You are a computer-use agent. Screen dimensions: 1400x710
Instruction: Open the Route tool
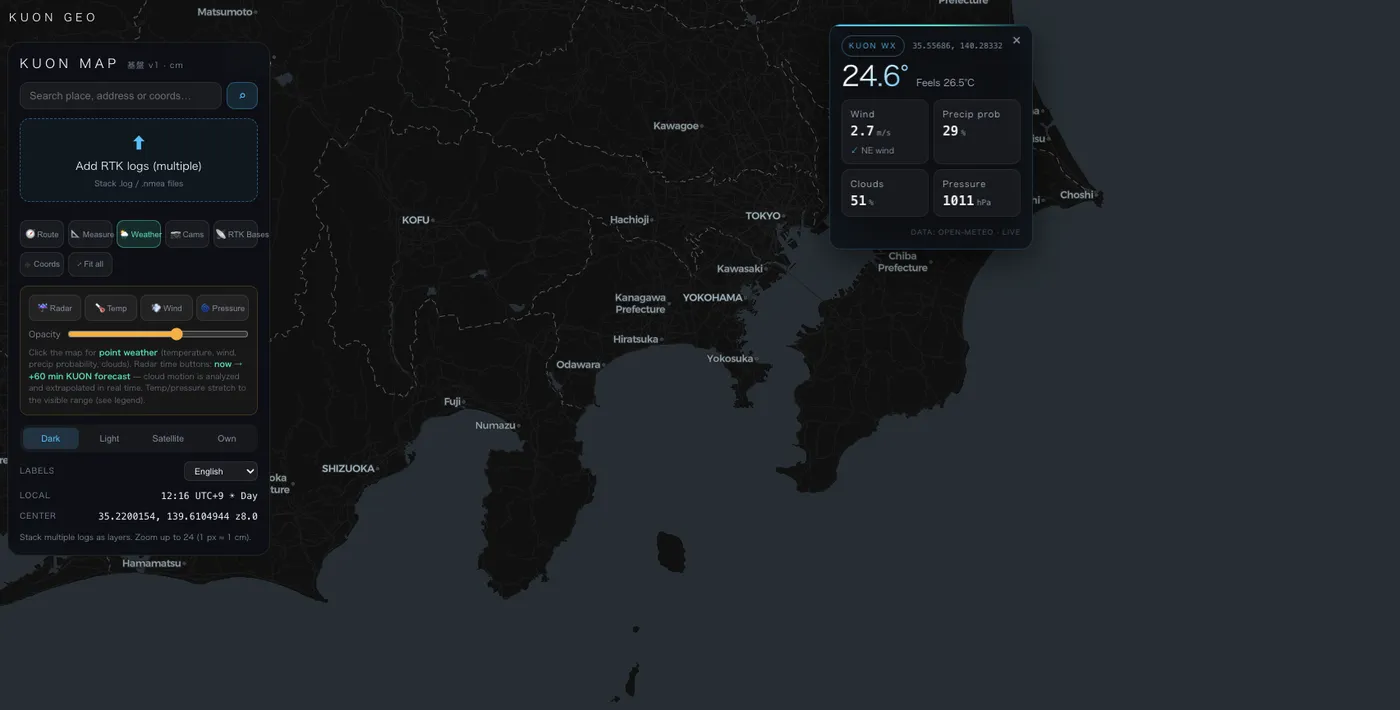coord(42,234)
